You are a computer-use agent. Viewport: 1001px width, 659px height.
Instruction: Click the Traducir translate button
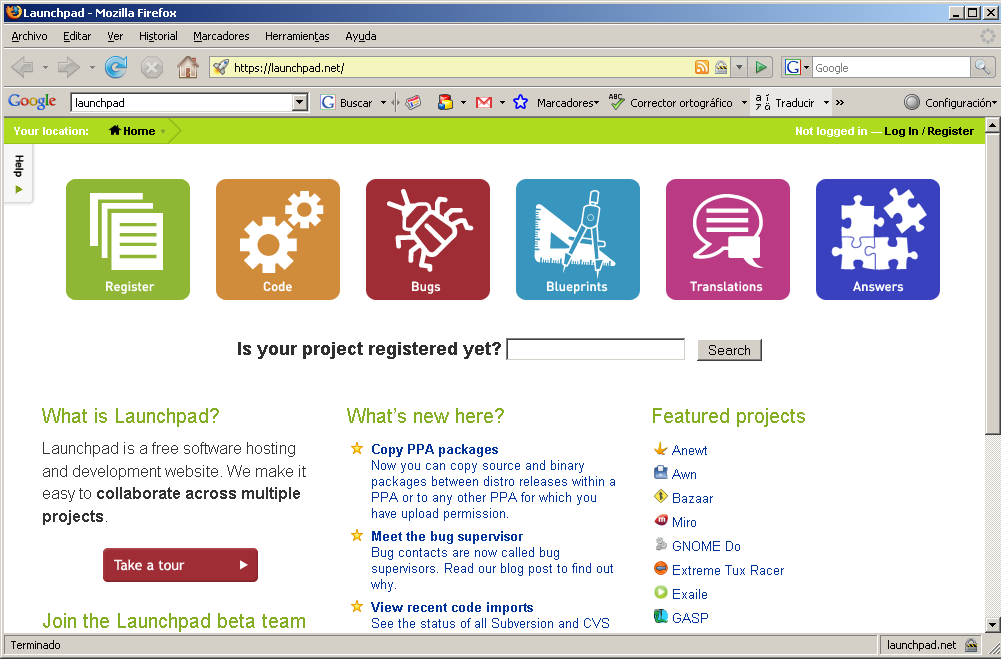(x=785, y=103)
